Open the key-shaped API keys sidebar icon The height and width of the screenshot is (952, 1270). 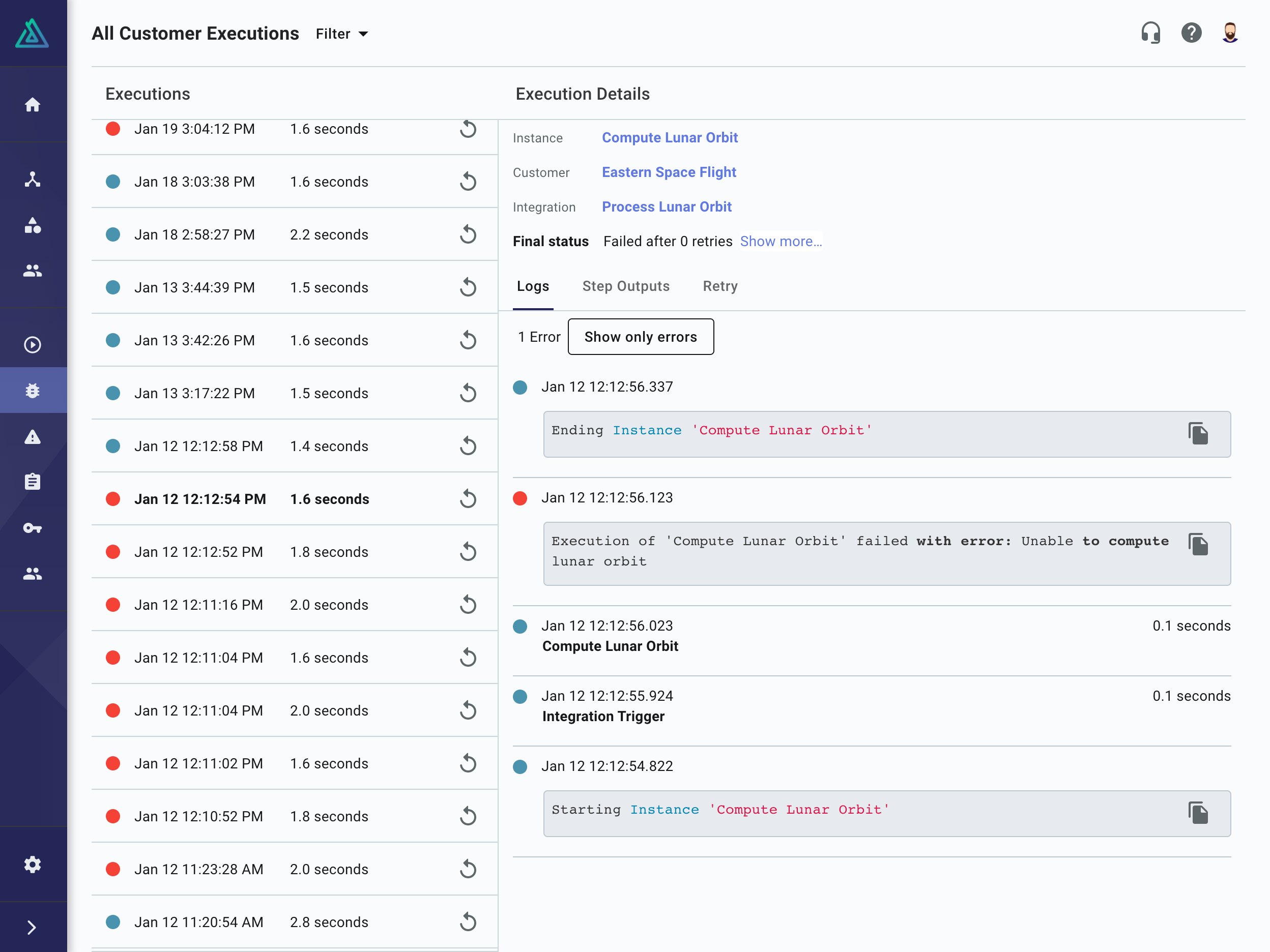coord(33,528)
